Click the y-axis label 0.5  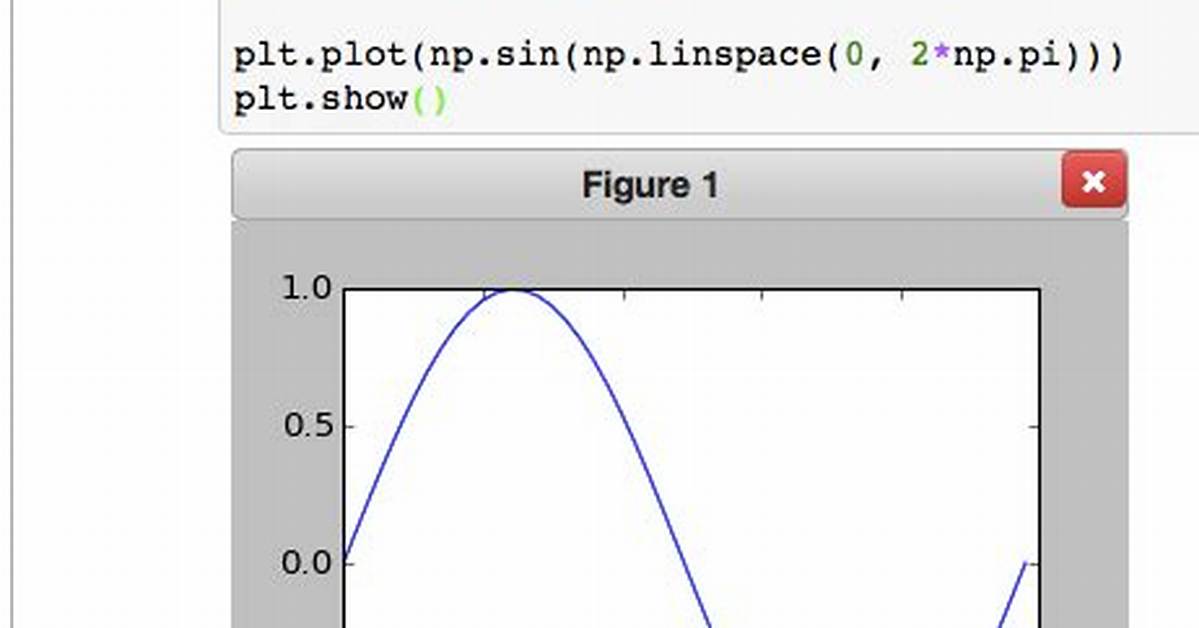(309, 426)
